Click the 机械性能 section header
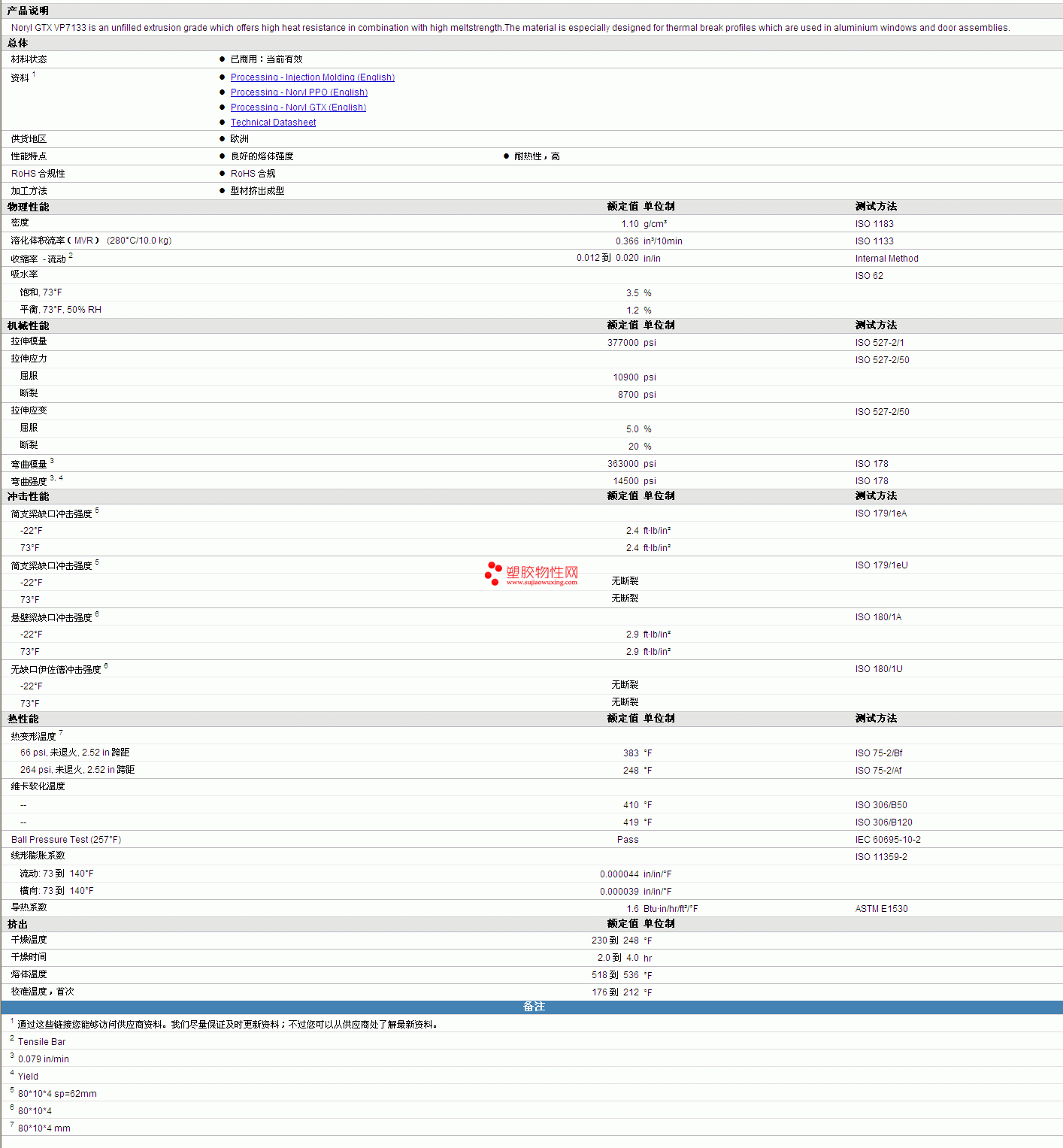This screenshot has height=1148, width=1063. point(29,326)
